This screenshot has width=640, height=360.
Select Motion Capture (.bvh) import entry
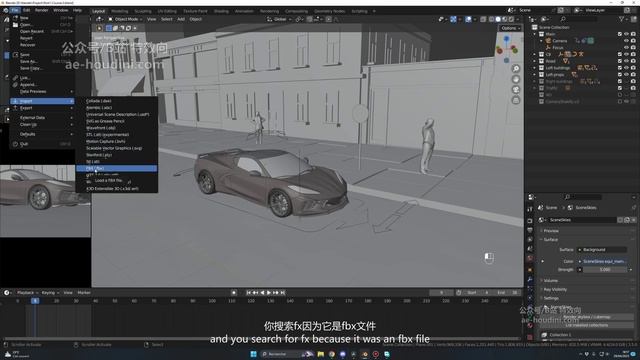[116, 141]
